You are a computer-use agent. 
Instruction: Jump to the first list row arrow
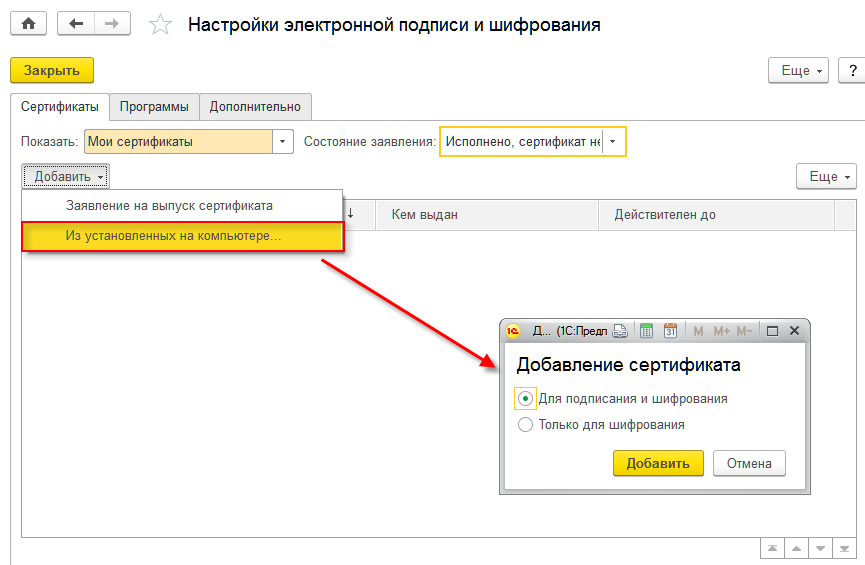click(772, 548)
